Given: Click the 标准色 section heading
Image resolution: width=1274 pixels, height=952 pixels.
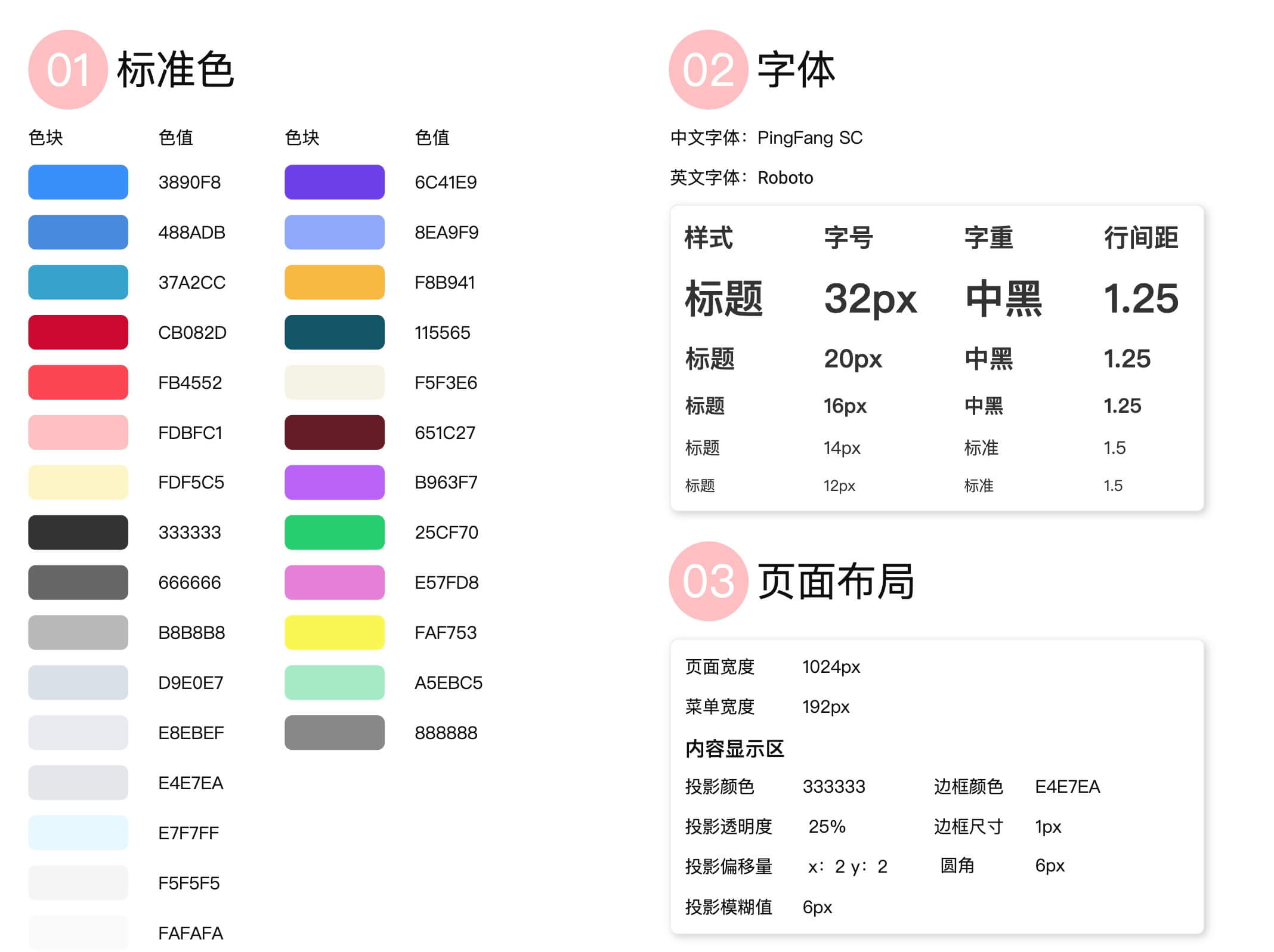Looking at the screenshot, I should point(176,70).
